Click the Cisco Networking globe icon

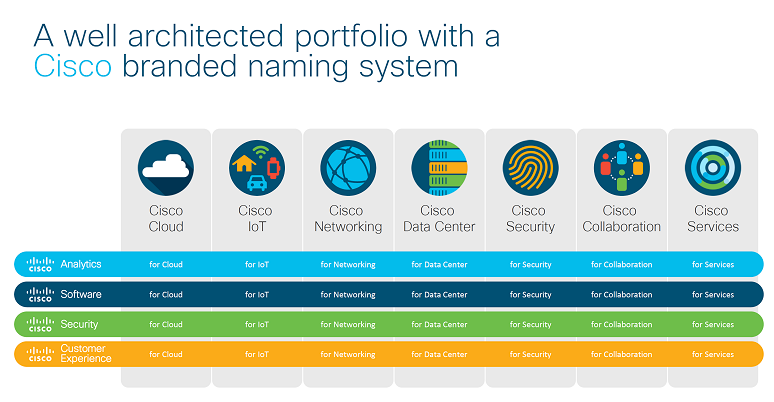pyautogui.click(x=348, y=168)
